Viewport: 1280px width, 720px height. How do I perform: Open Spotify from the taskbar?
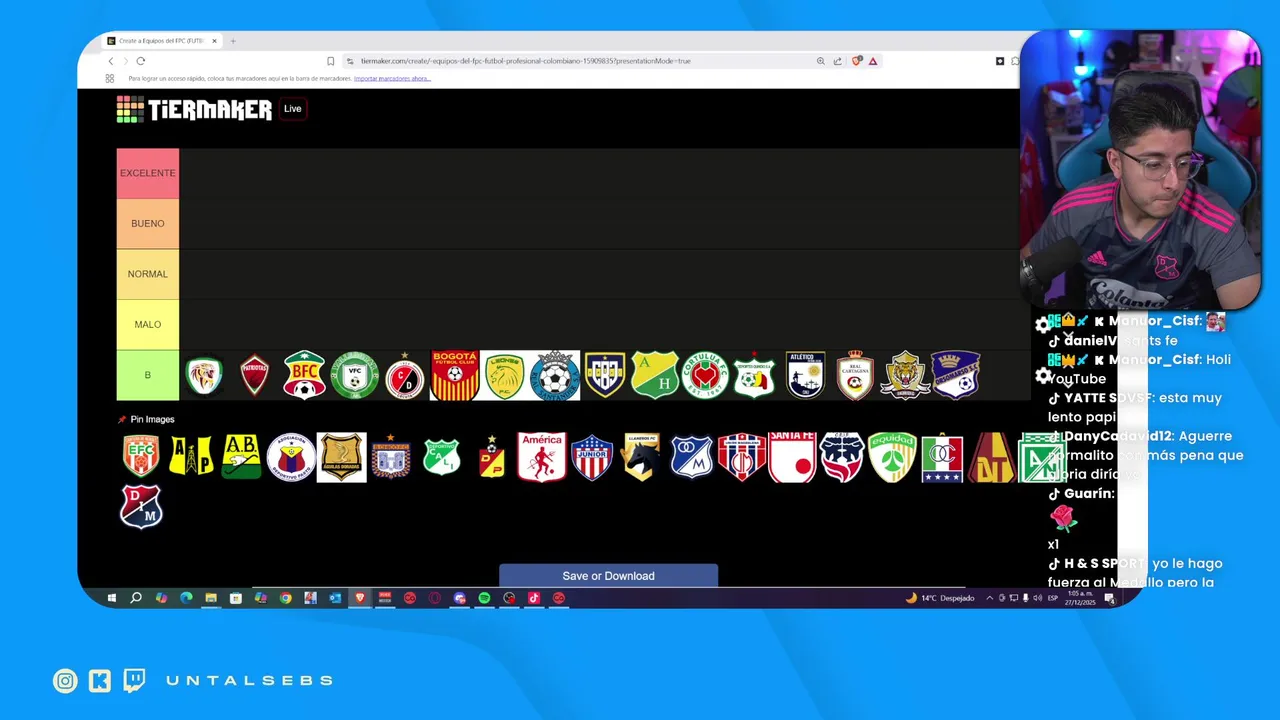pos(484,598)
